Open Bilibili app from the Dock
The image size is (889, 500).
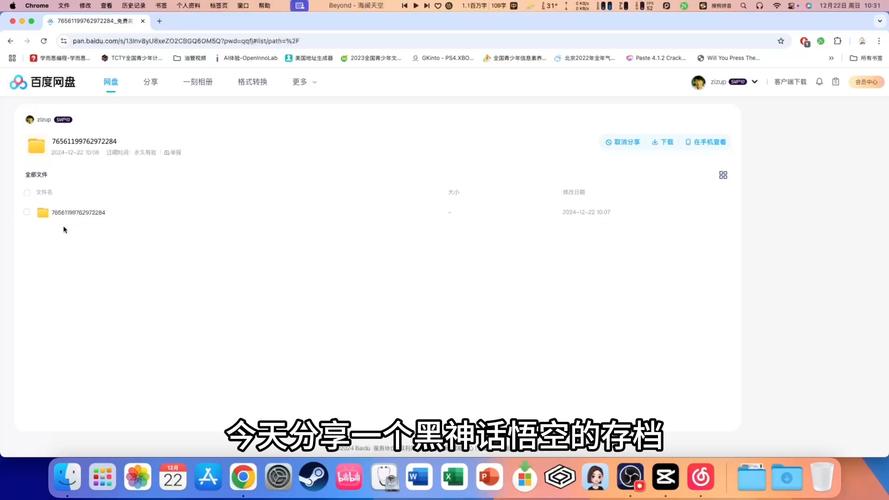click(x=349, y=477)
